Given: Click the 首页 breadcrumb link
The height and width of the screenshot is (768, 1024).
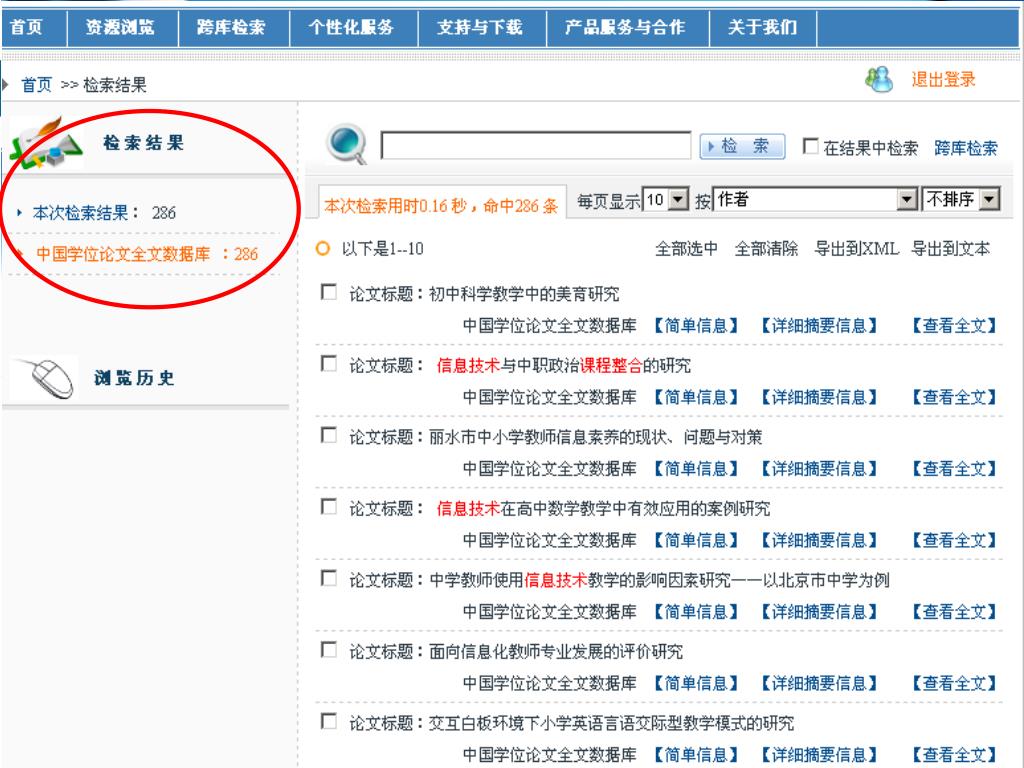Looking at the screenshot, I should tap(37, 85).
